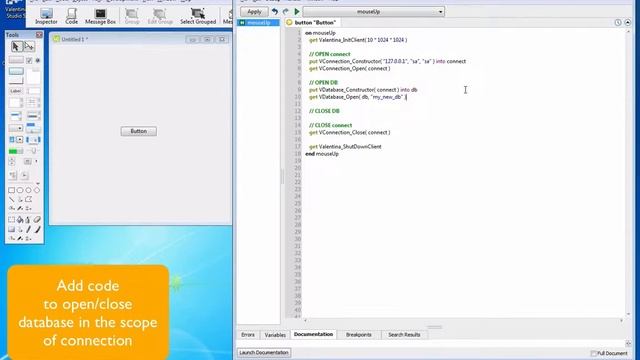Select the eraser paint tool
The image size is (640, 360).
tap(37, 220)
